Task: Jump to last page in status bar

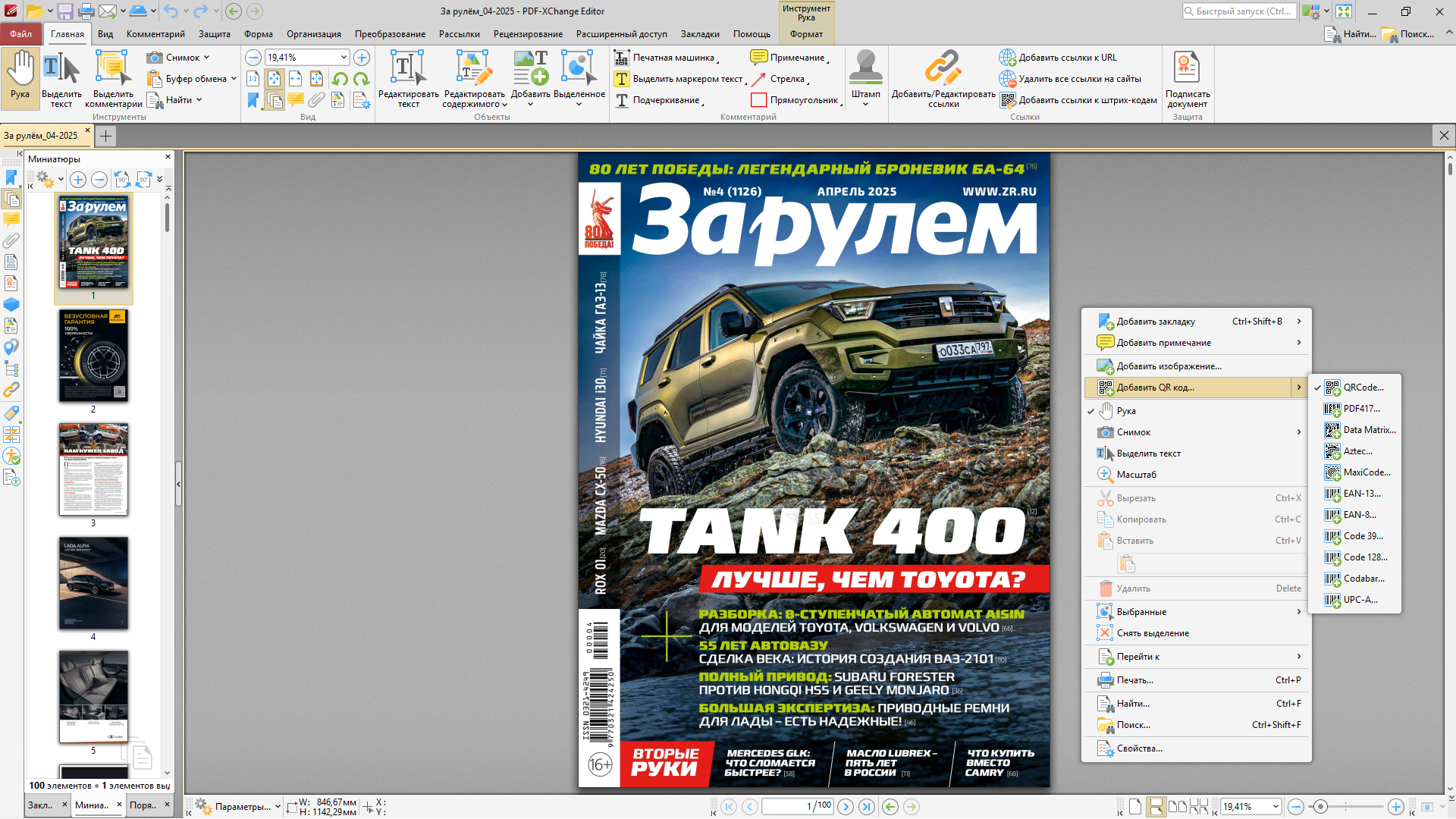Action: [867, 807]
